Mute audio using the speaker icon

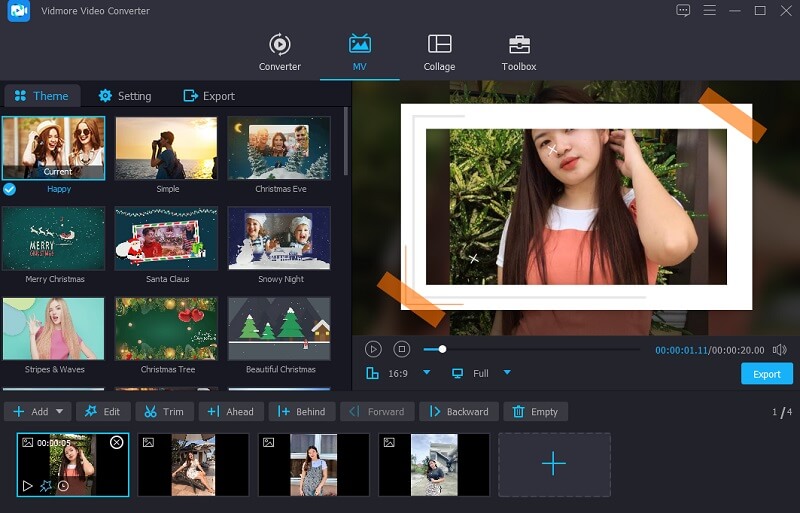click(x=779, y=350)
